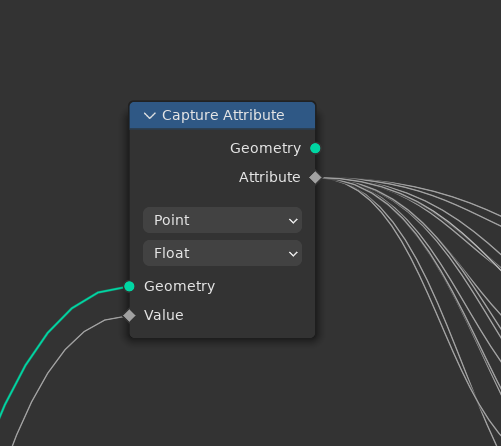The width and height of the screenshot is (501, 446).
Task: Click the Geometry output label
Action: coord(266,148)
